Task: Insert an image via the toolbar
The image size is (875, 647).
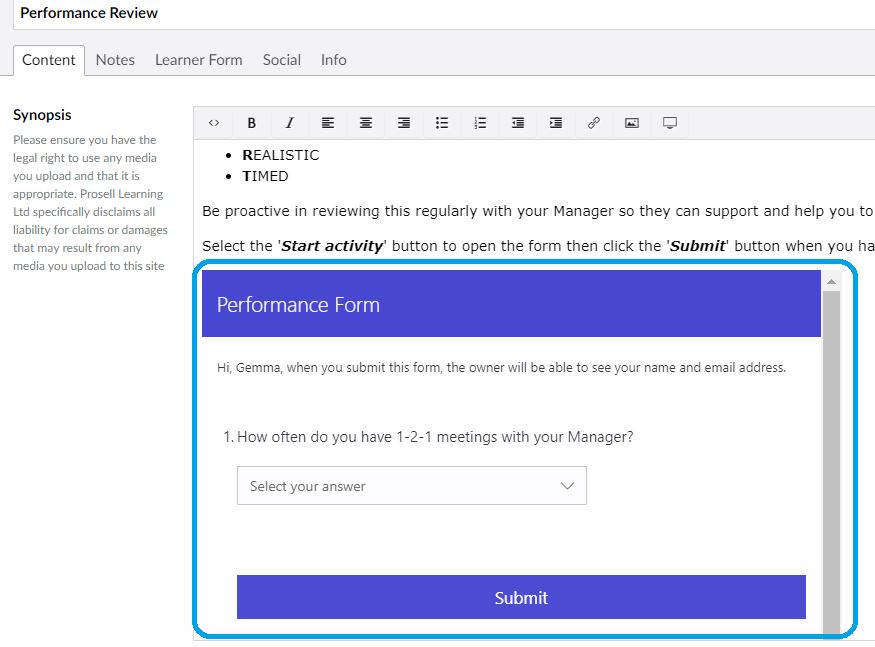Action: [x=631, y=122]
